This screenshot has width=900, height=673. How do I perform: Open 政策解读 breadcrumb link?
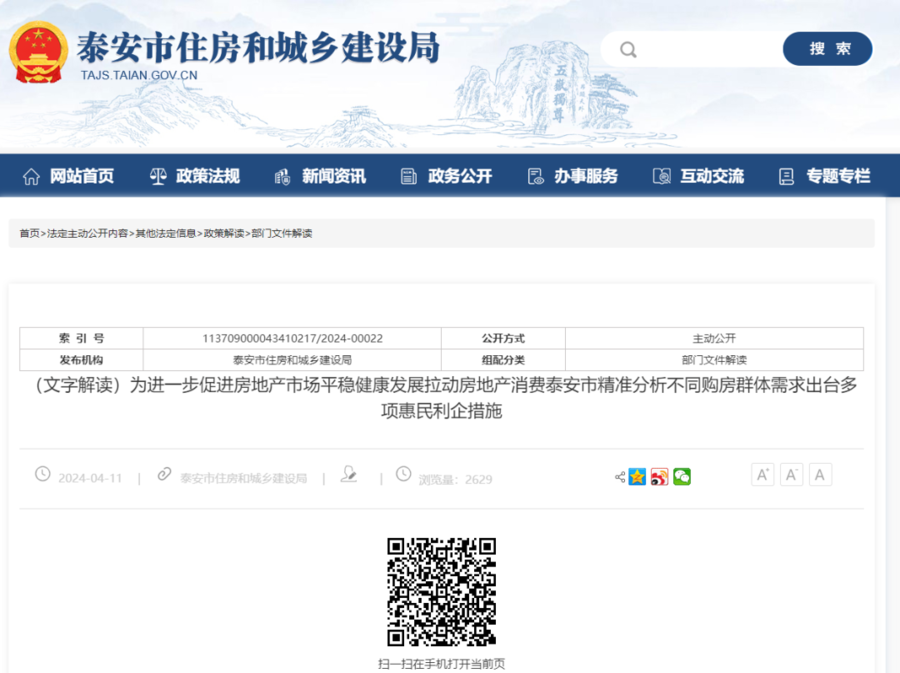click(224, 234)
